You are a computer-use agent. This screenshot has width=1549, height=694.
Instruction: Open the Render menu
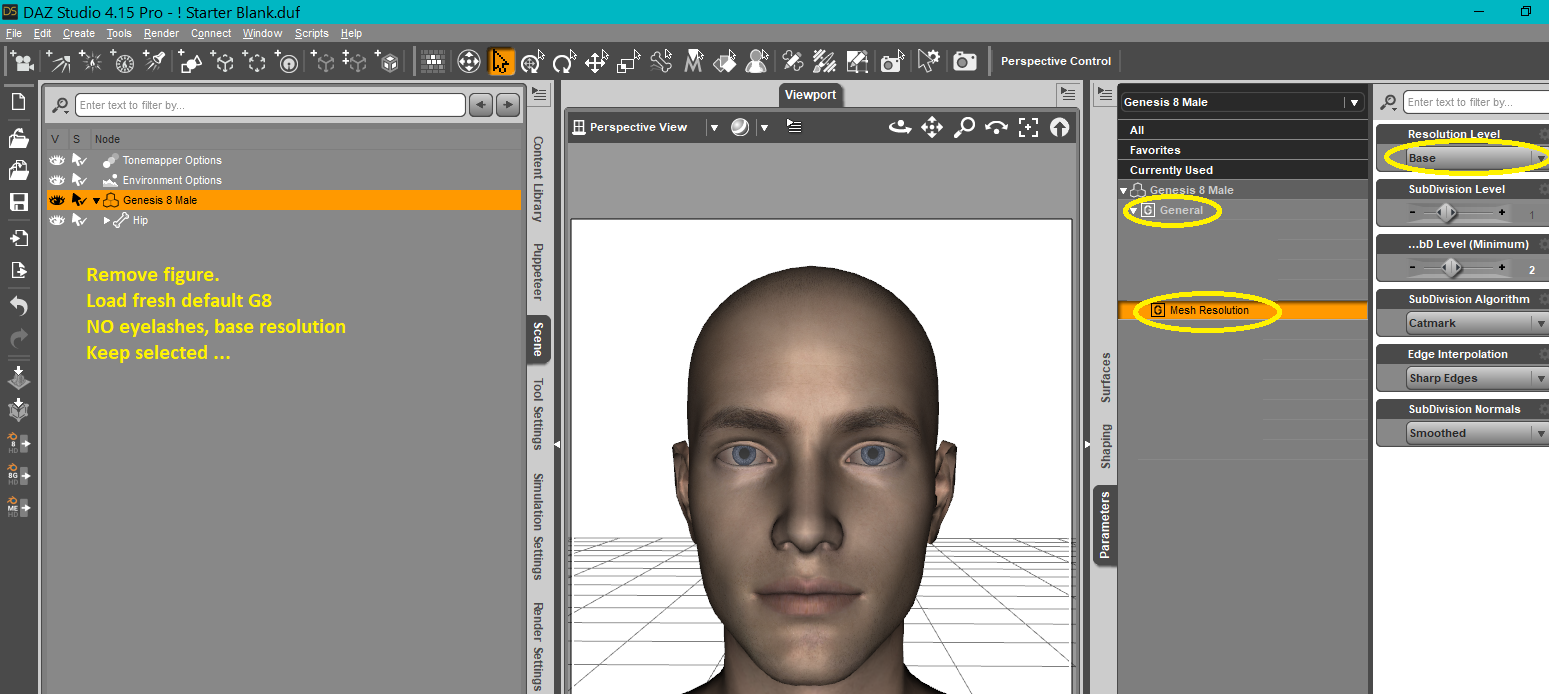click(161, 33)
